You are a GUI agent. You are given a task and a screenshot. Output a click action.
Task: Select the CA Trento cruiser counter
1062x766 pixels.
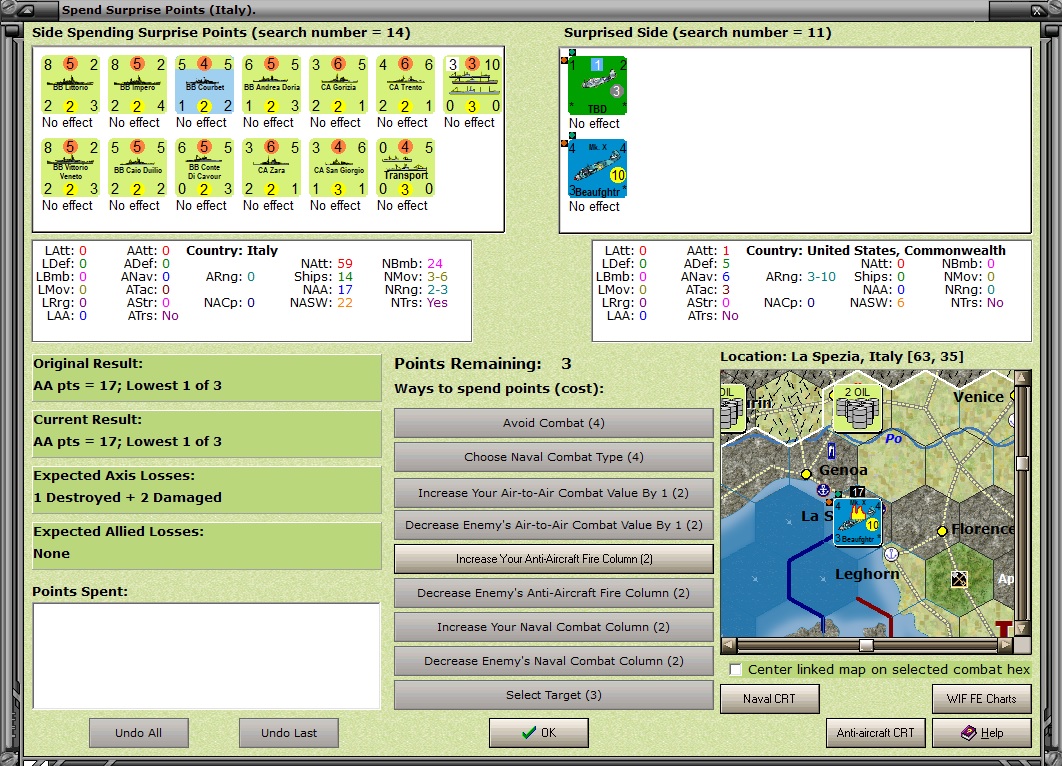pos(406,85)
